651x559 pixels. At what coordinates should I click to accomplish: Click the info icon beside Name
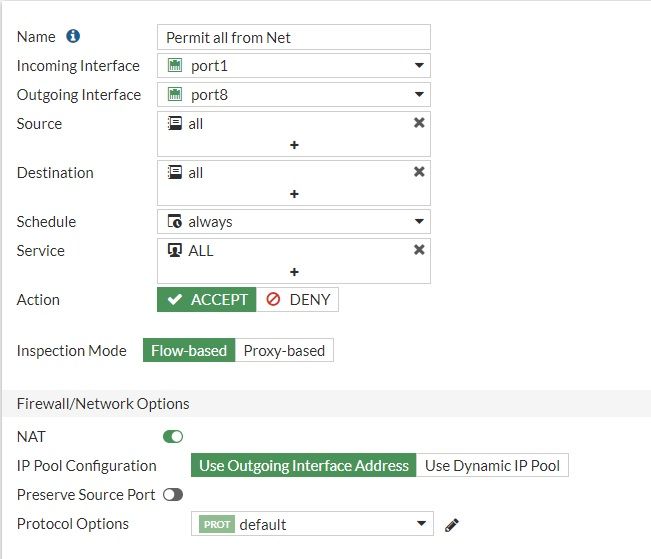coord(73,36)
